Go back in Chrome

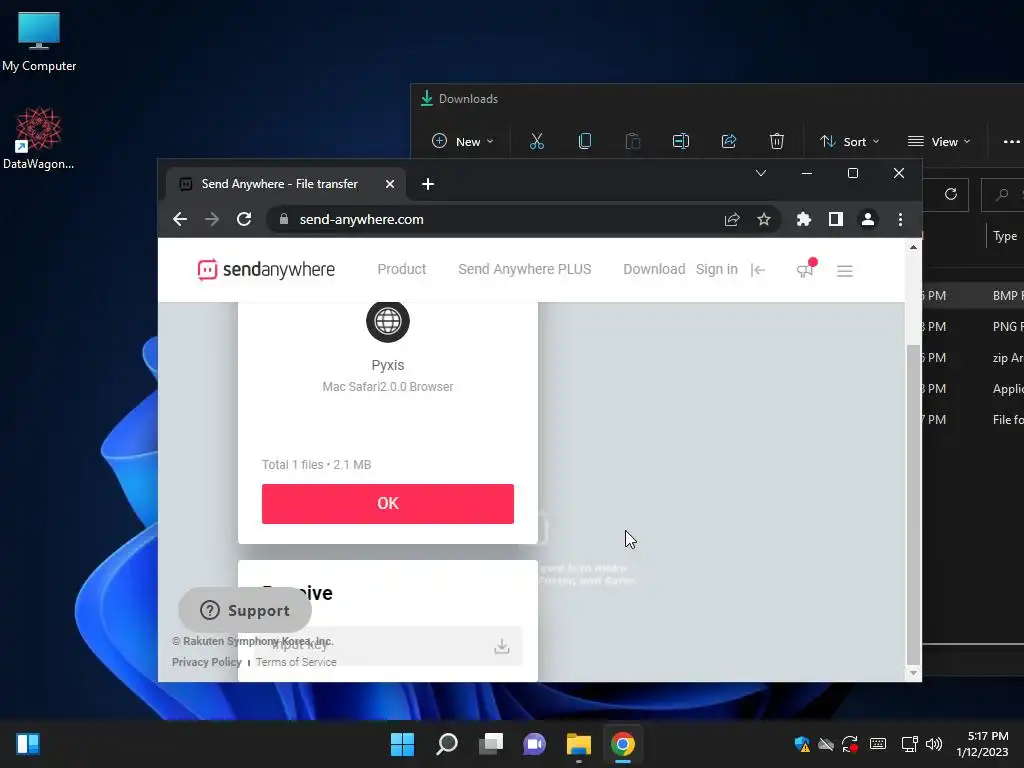tap(180, 219)
